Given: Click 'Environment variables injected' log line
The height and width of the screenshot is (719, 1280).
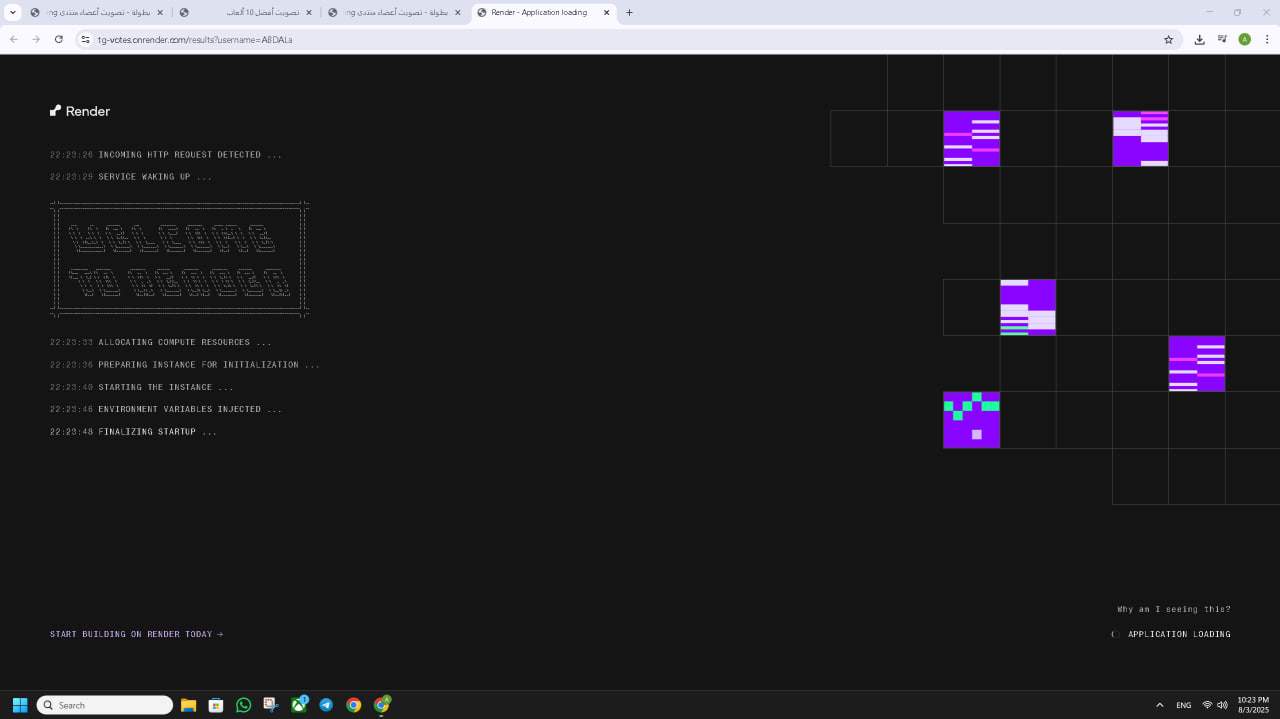Looking at the screenshot, I should coord(166,409).
